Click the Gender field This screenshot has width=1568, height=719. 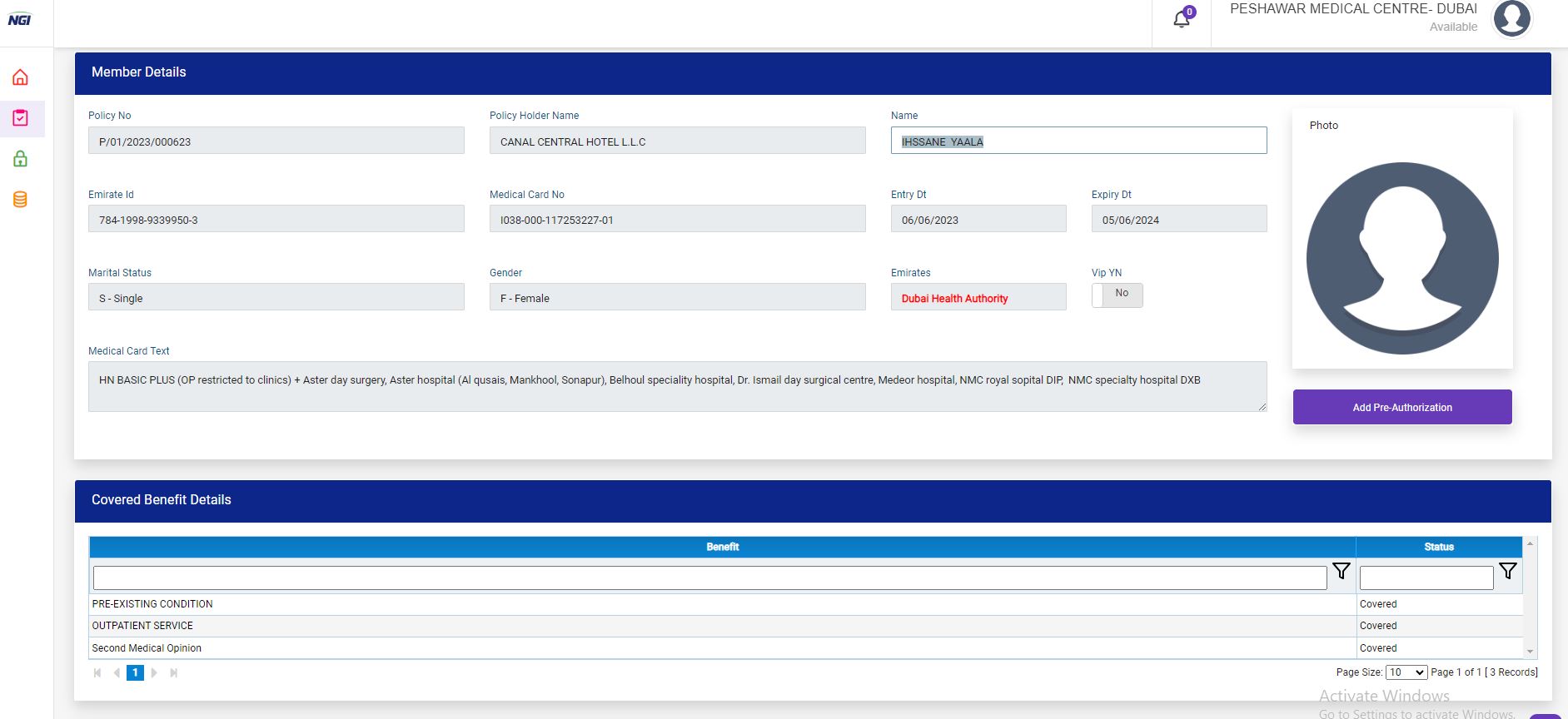(x=678, y=297)
